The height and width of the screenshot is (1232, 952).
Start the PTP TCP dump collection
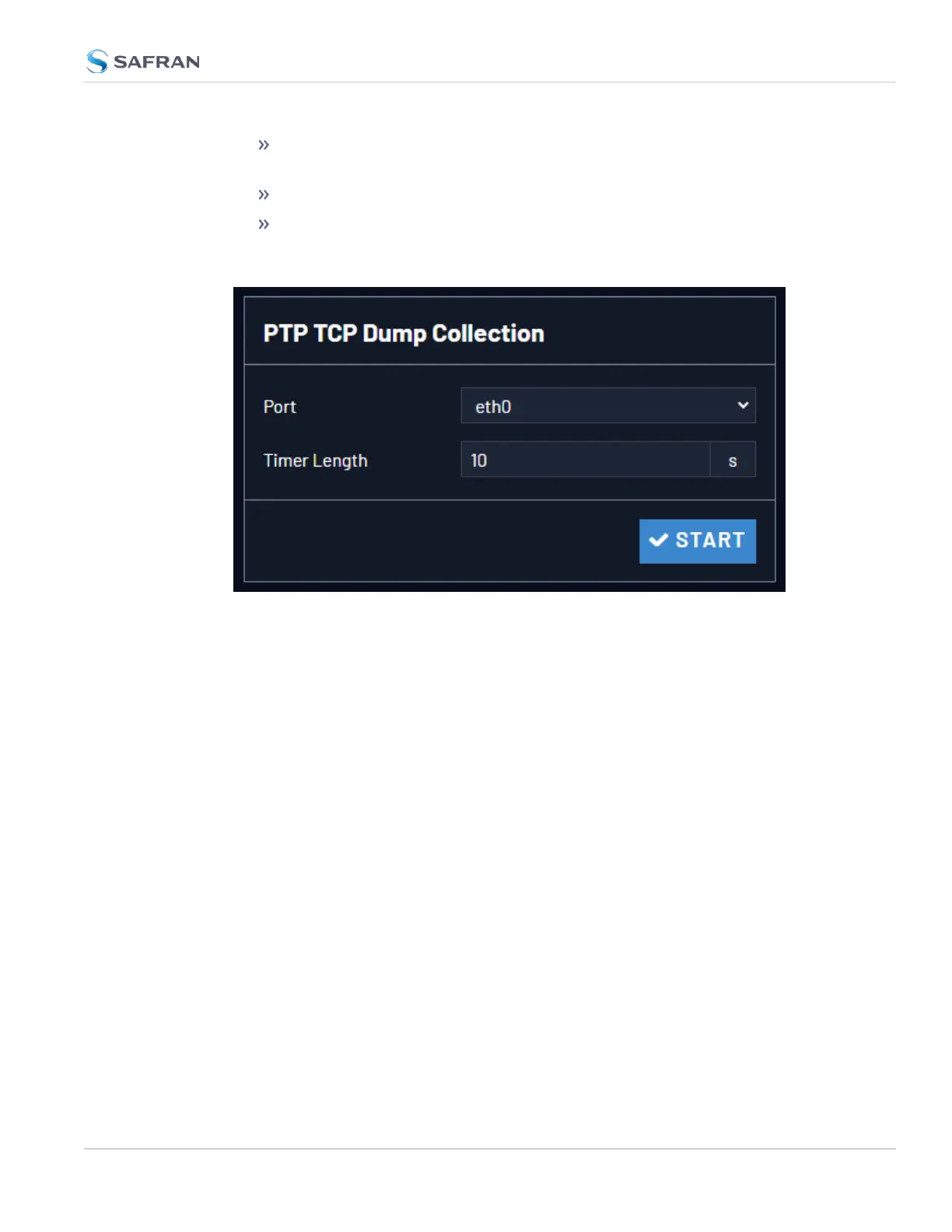point(698,541)
